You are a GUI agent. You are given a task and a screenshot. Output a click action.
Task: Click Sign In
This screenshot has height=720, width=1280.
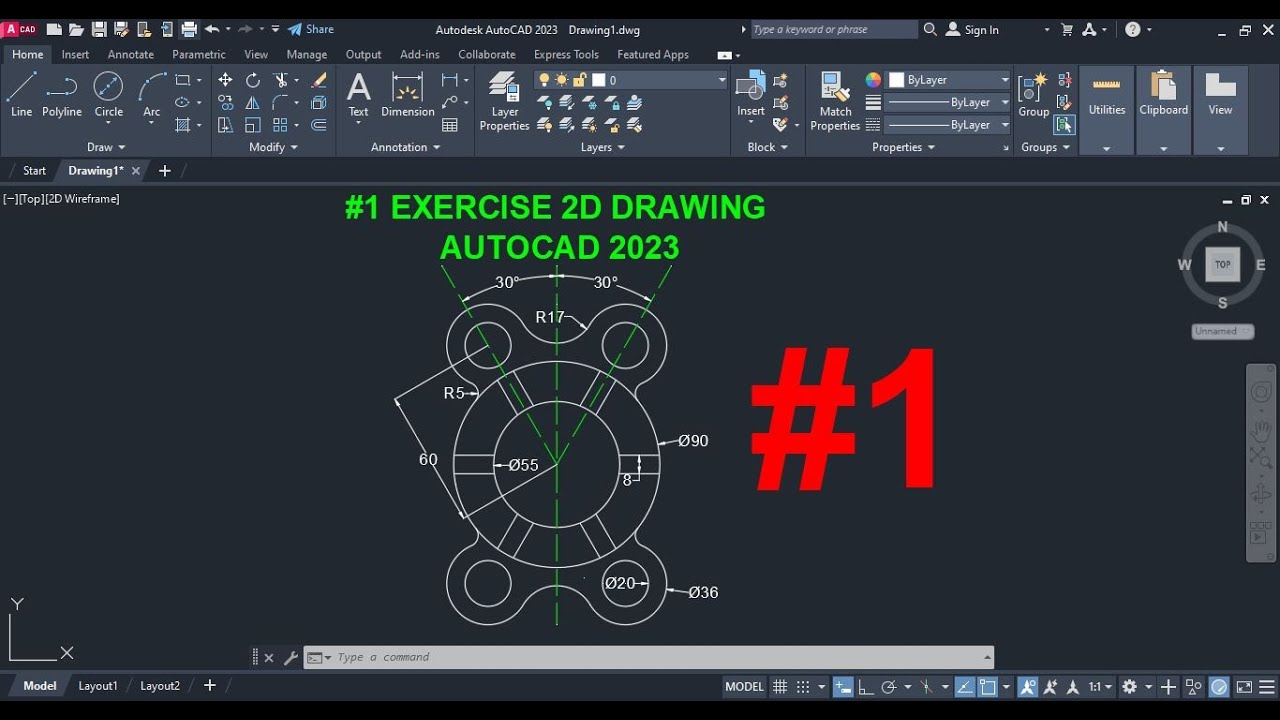(x=972, y=30)
